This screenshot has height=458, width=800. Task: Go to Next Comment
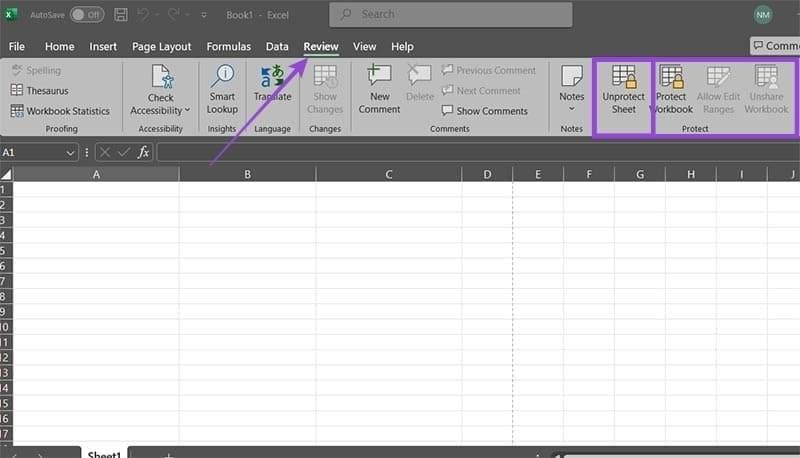pos(481,91)
